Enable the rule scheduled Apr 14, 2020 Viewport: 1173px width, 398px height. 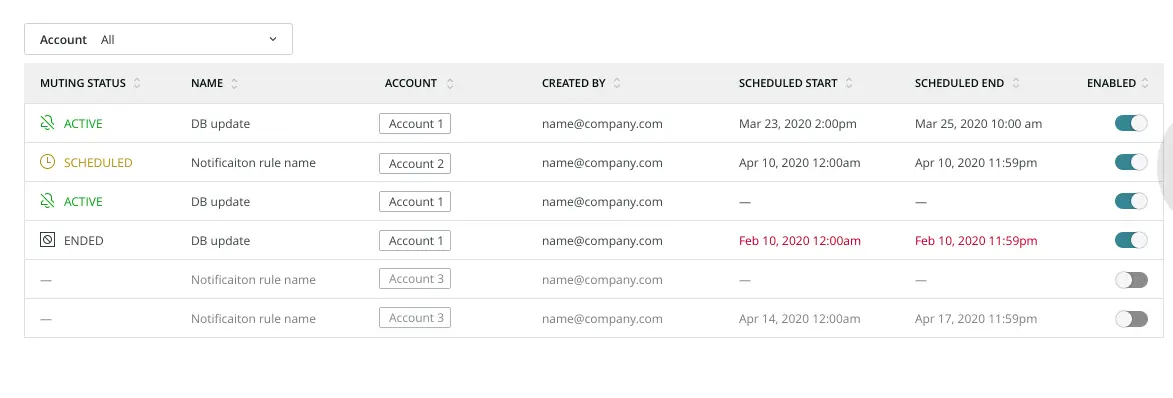pyautogui.click(x=1131, y=319)
